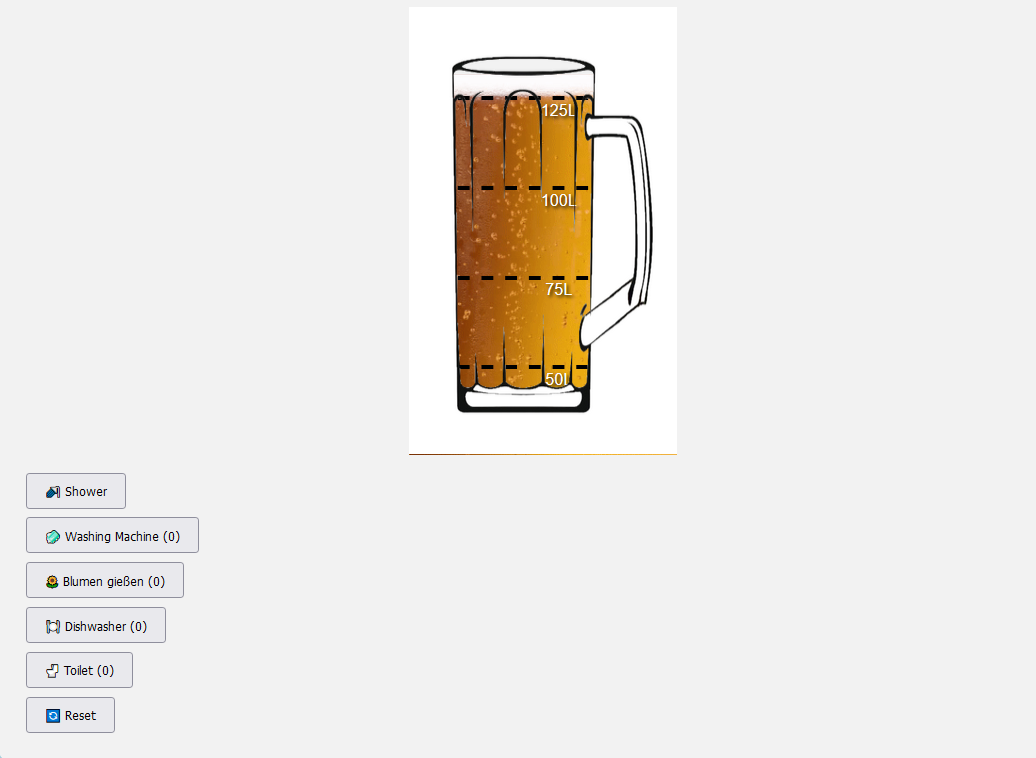Click the 125L mark on the mug
Image resolution: width=1036 pixels, height=758 pixels.
558,110
